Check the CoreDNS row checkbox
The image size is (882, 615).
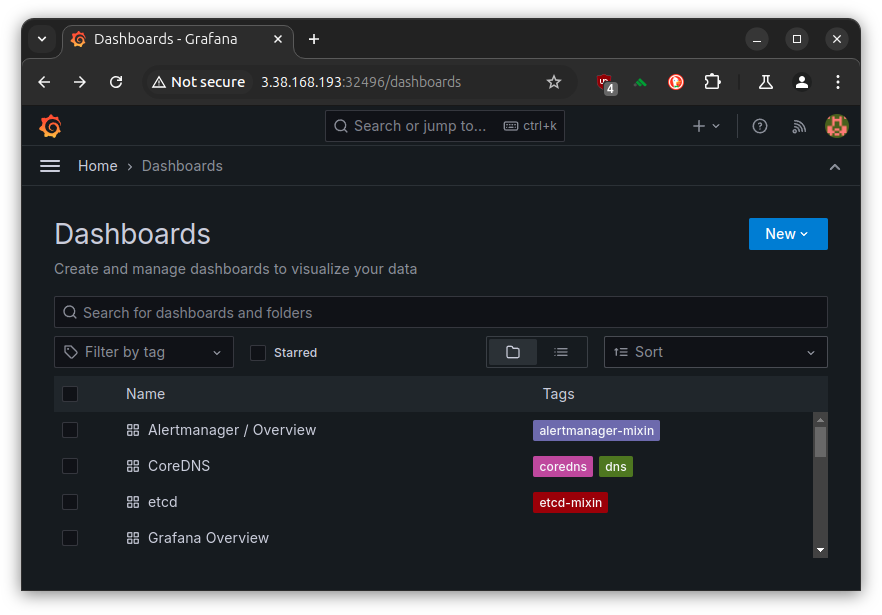click(x=70, y=466)
